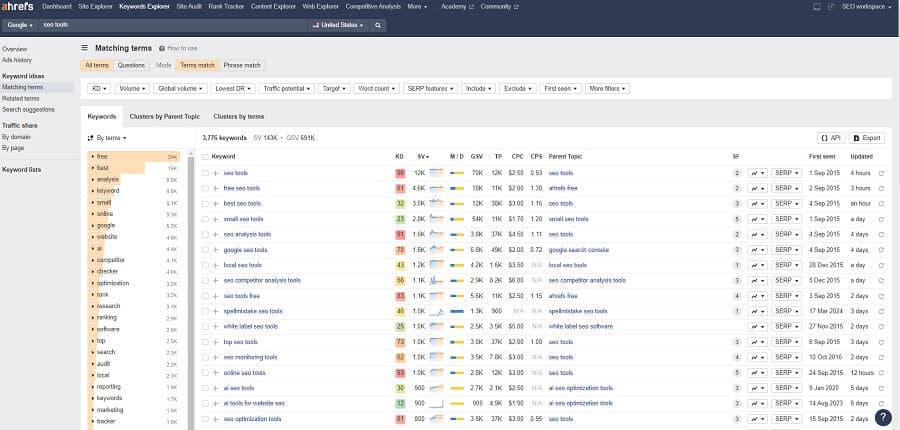Click the API button

[831, 138]
